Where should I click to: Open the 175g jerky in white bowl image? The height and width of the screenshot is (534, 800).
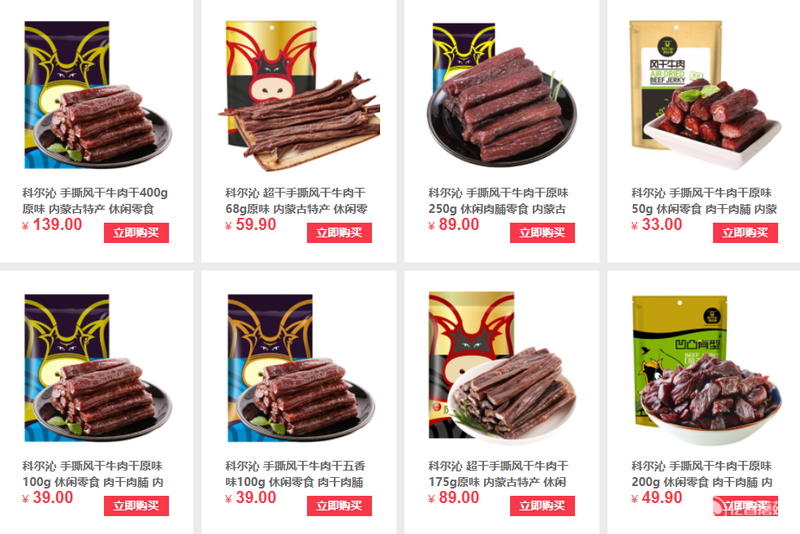502,366
